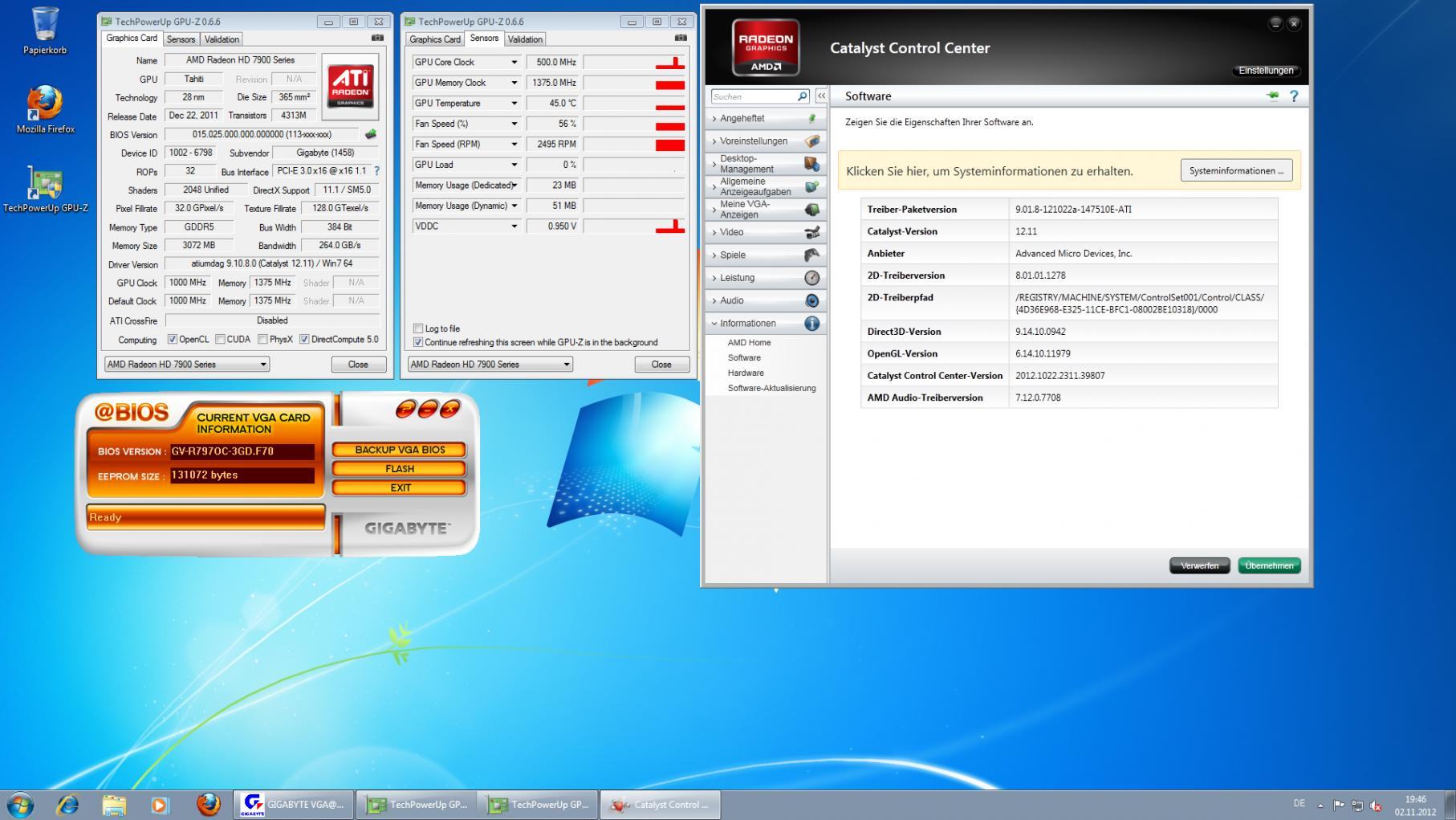Expand the Audio category in Catalyst sidebar
The image size is (1456, 820).
(x=765, y=300)
